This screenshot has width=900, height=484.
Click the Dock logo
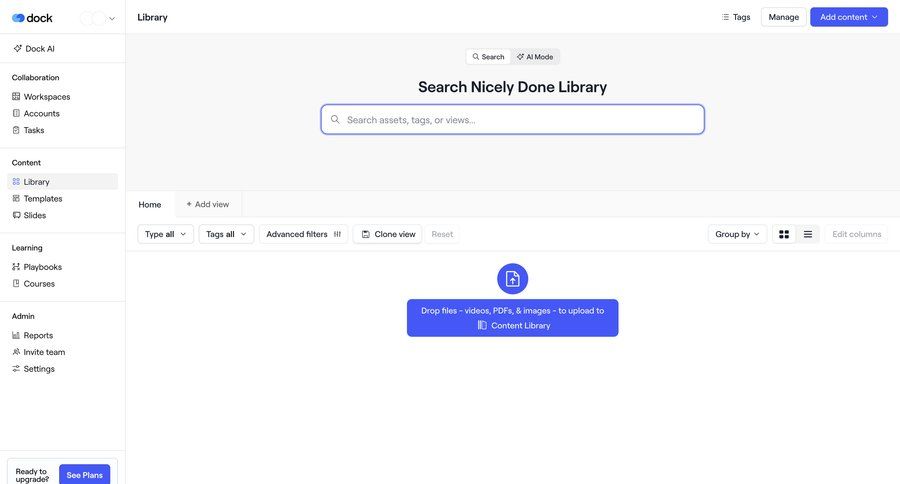[x=32, y=18]
